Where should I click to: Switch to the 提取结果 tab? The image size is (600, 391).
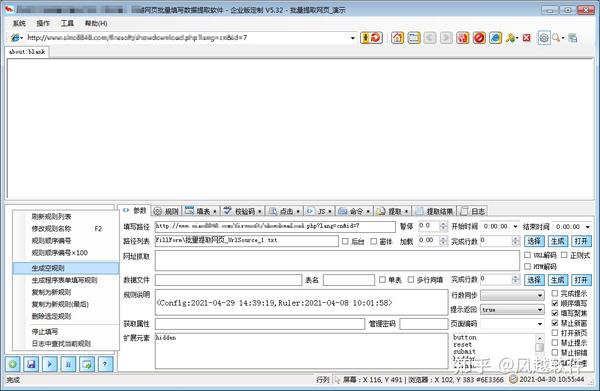434,211
